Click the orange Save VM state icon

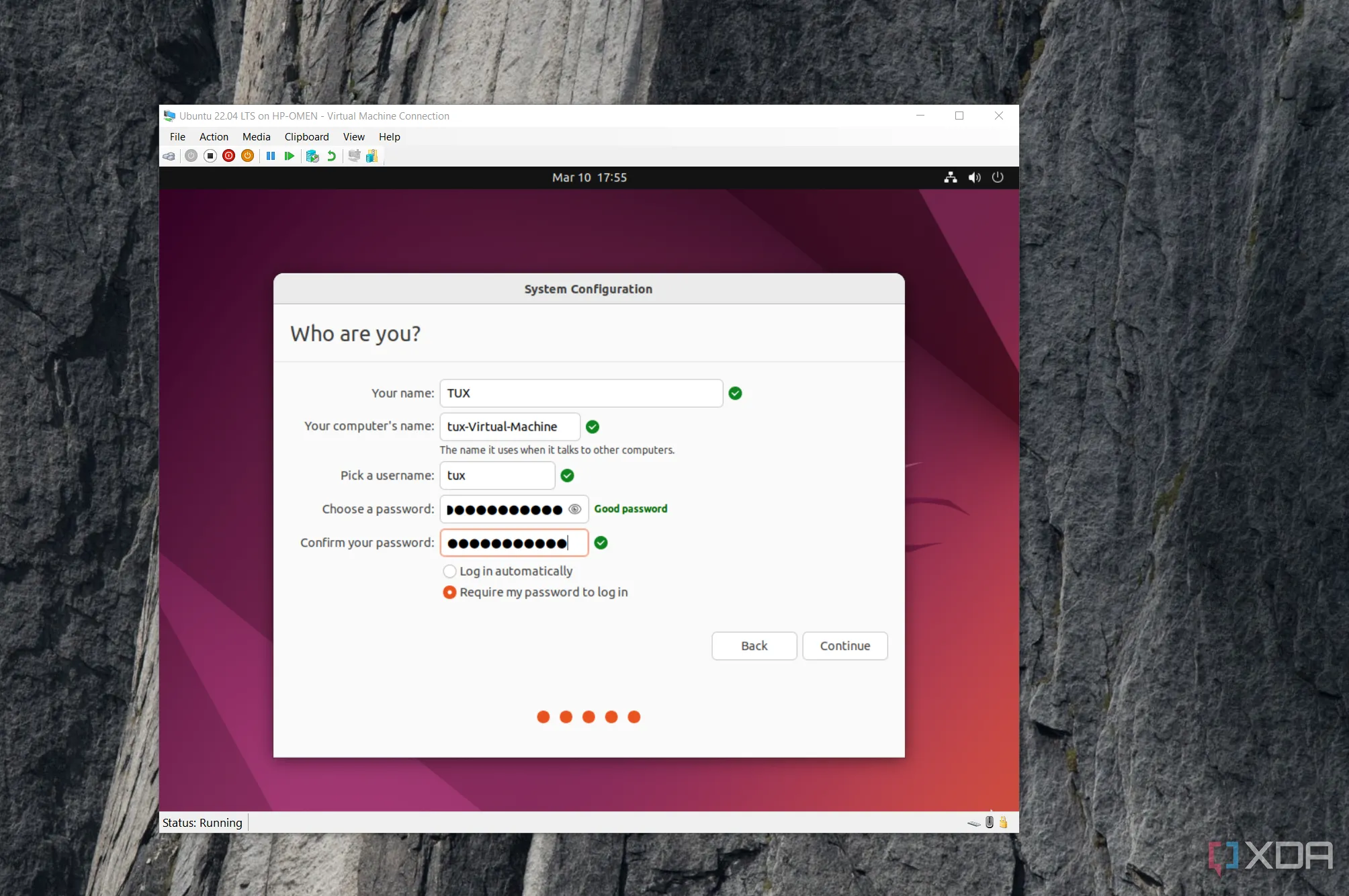pos(247,156)
